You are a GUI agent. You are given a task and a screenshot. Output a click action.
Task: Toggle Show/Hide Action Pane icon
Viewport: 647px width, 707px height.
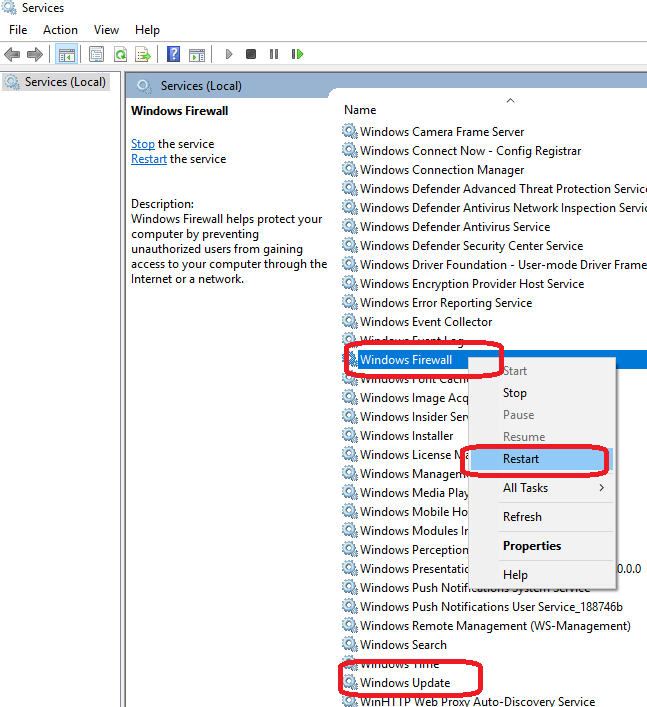pos(197,55)
